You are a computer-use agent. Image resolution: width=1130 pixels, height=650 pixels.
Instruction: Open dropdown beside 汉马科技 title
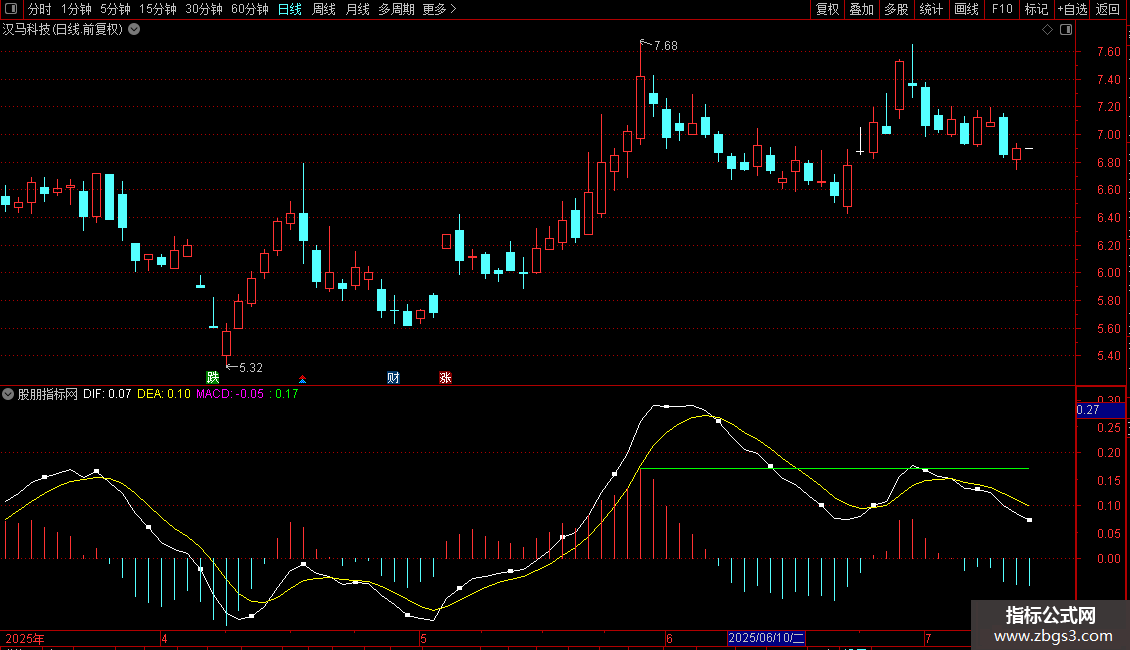134,30
